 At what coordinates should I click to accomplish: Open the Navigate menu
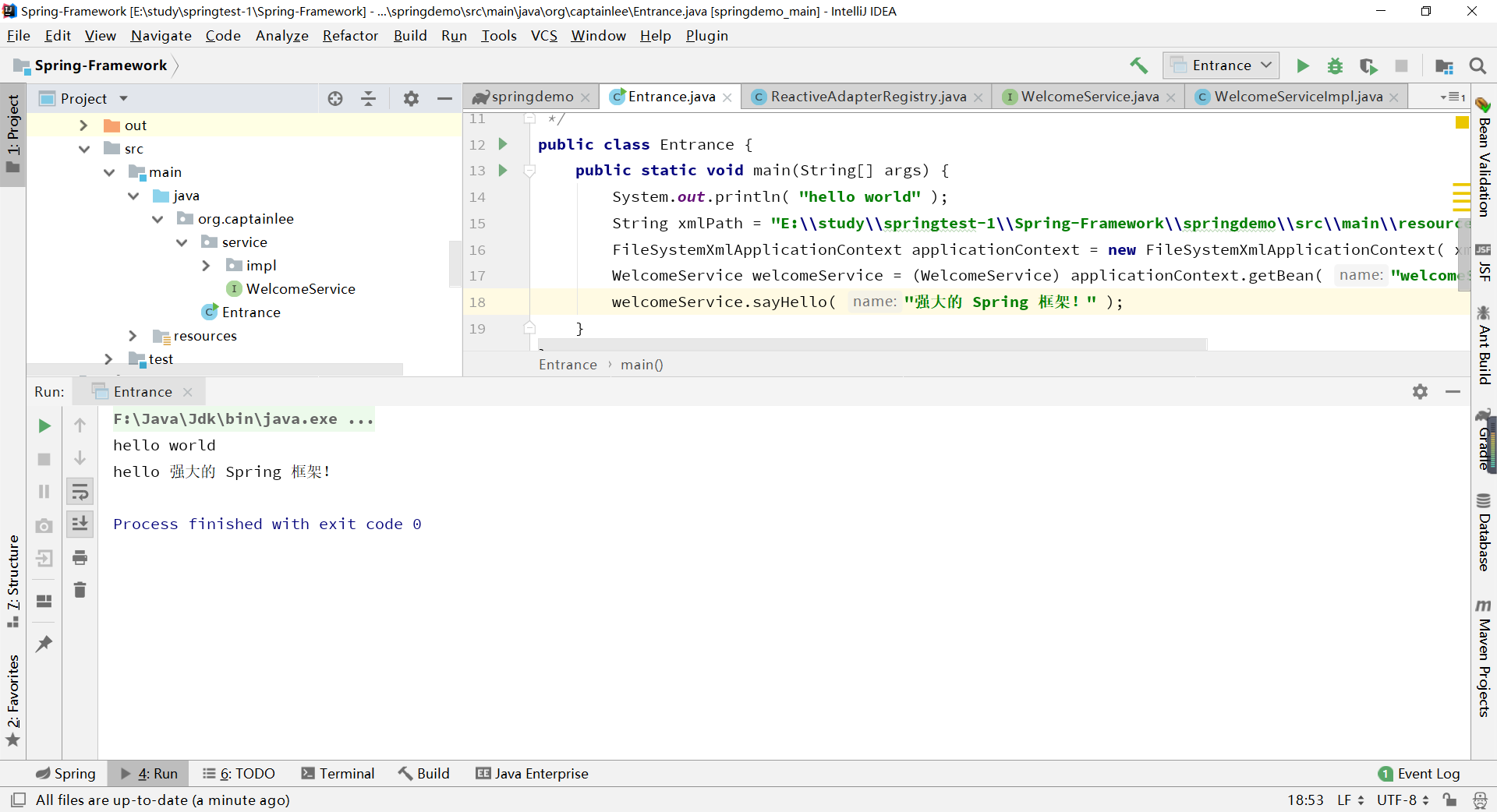click(x=161, y=36)
